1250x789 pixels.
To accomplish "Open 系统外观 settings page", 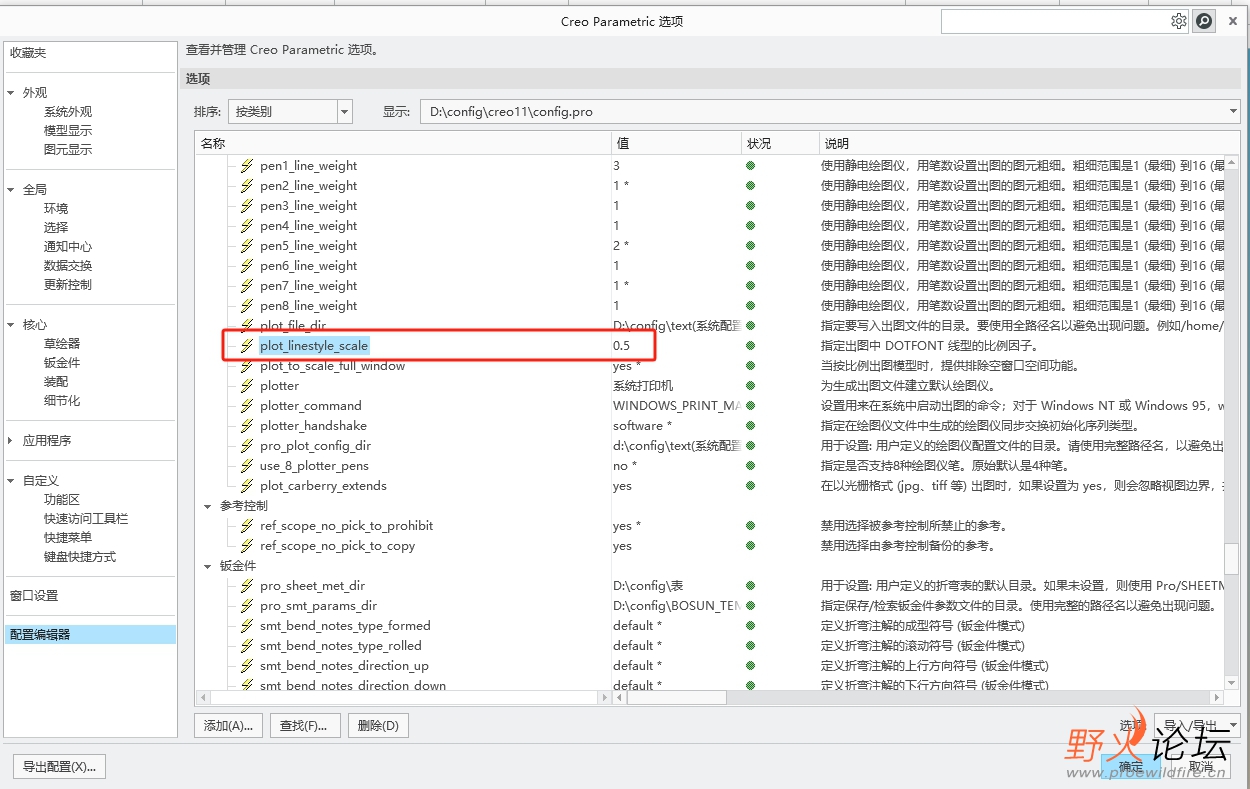I will click(68, 112).
